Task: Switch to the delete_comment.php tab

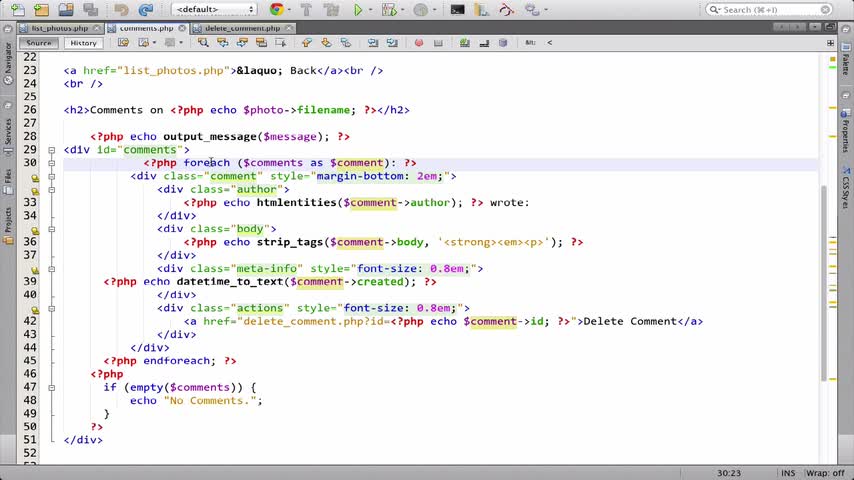Action: pyautogui.click(x=243, y=28)
